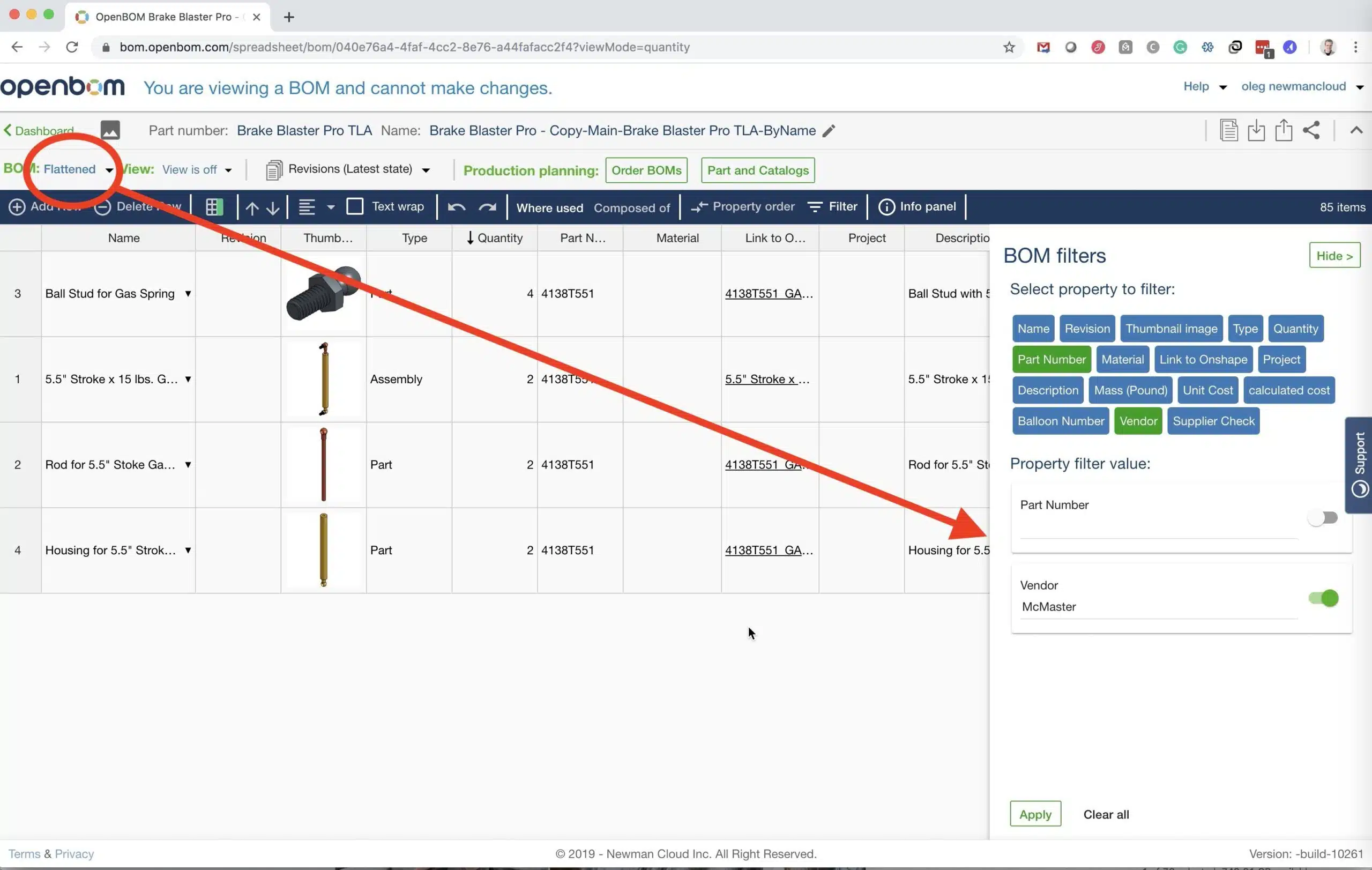
Task: Open the oleg newmancloud user menu
Action: [x=1302, y=87]
